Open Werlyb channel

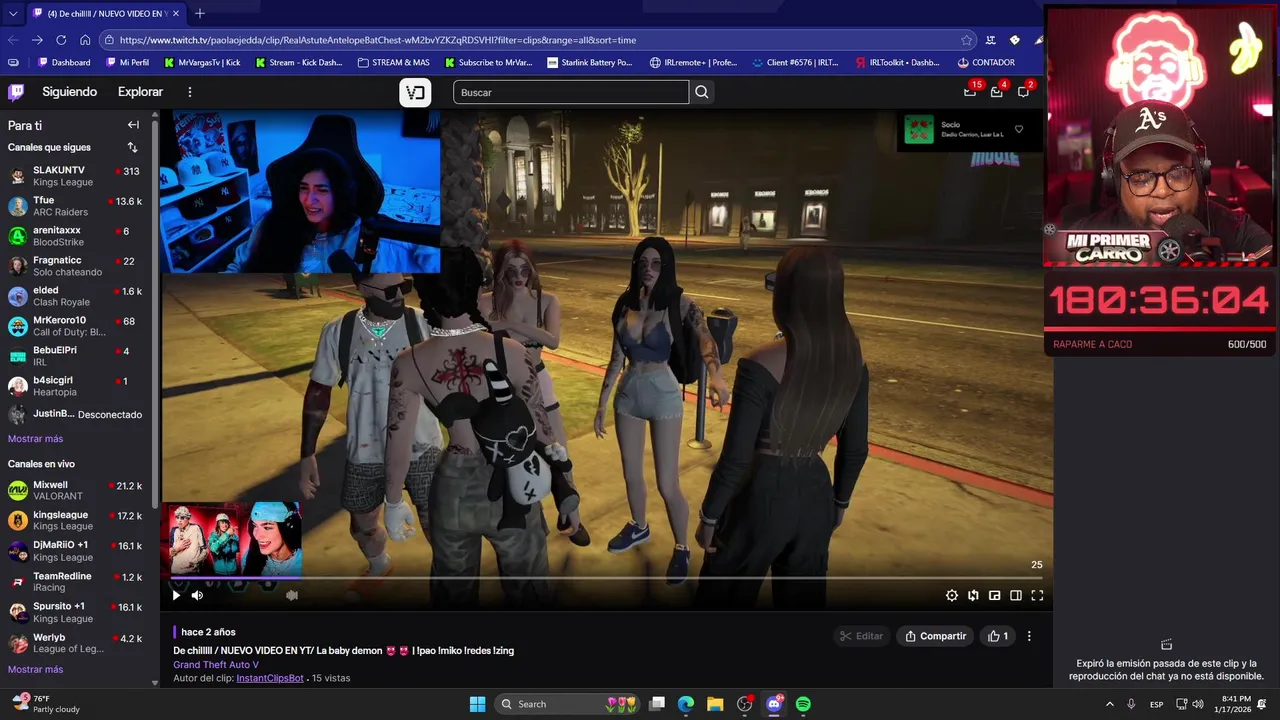pos(76,643)
